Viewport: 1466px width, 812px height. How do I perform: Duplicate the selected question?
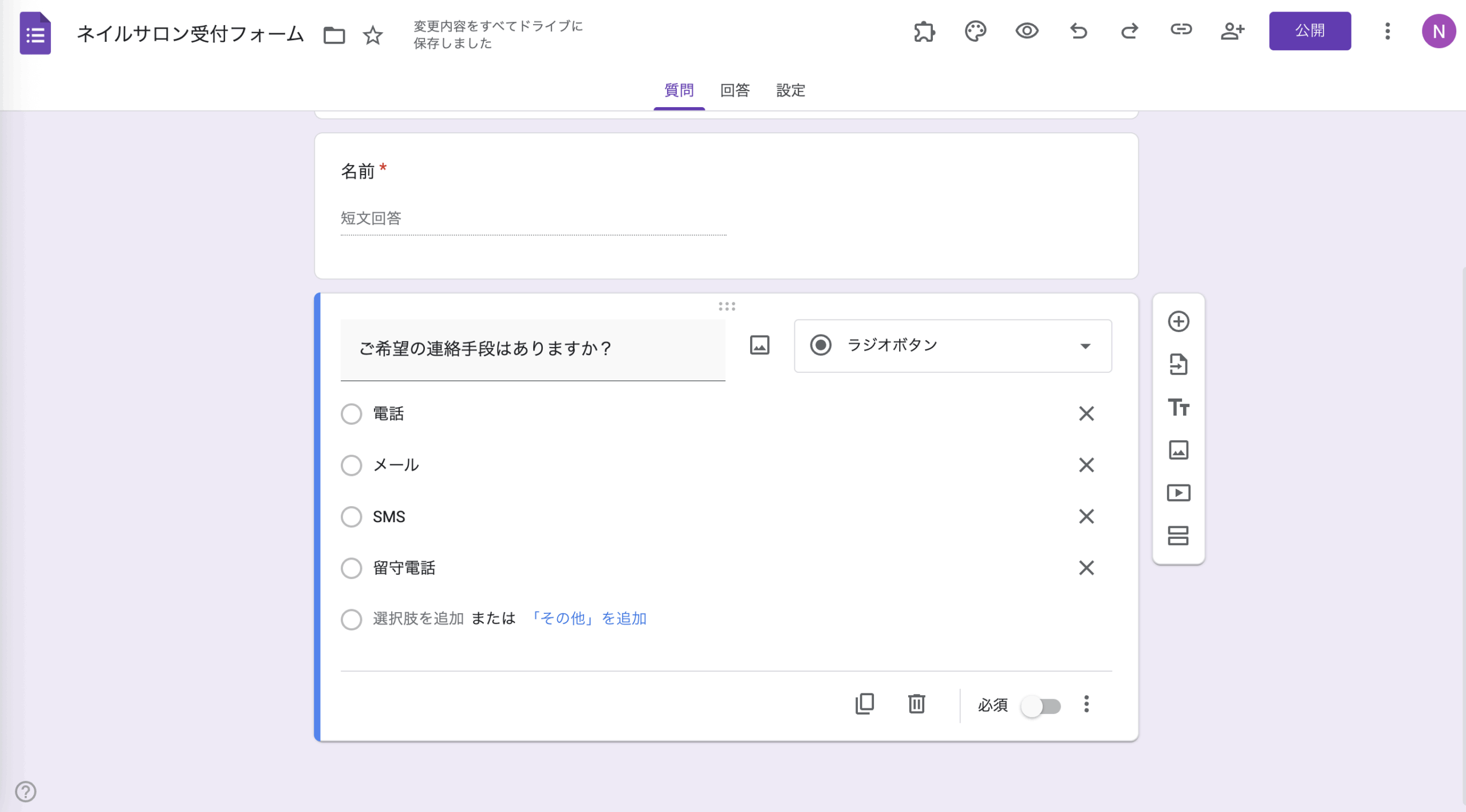pos(865,704)
